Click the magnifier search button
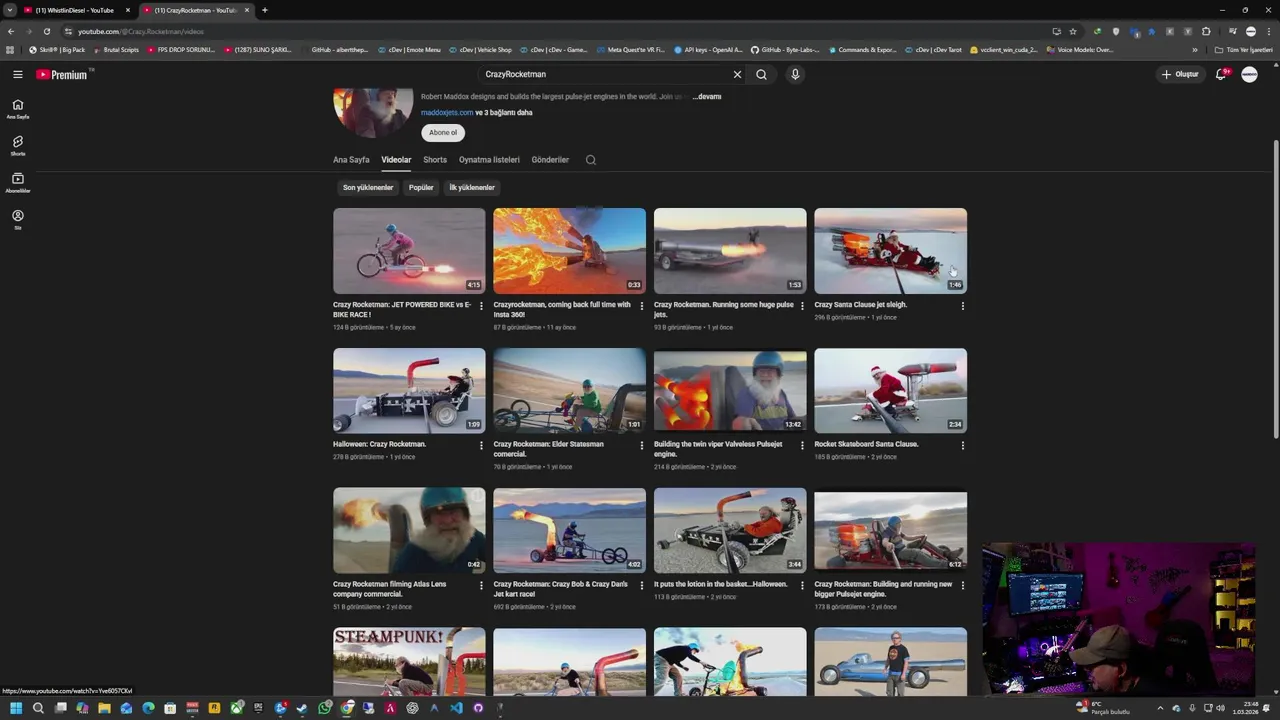 coord(762,74)
